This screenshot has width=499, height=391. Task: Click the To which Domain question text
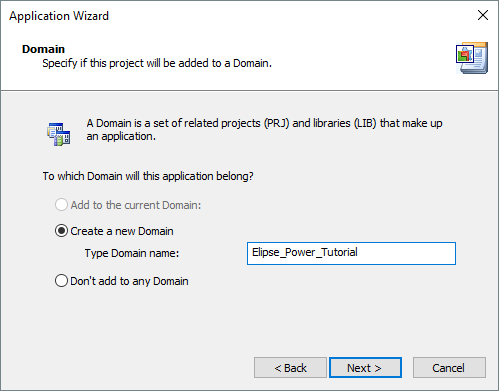[x=148, y=176]
